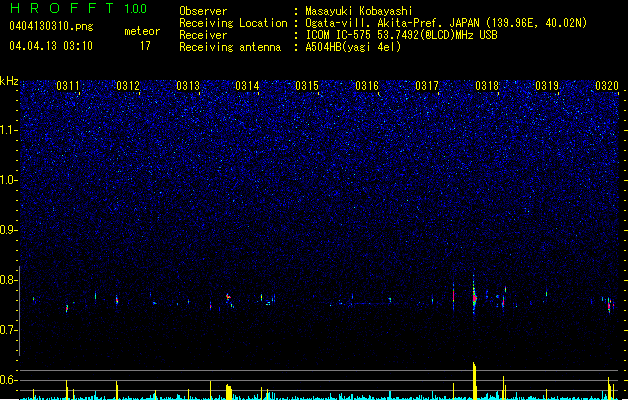Screen dimensions: 629x400
Task: Click the 'Receiving antenna' label
Action: 230,47
